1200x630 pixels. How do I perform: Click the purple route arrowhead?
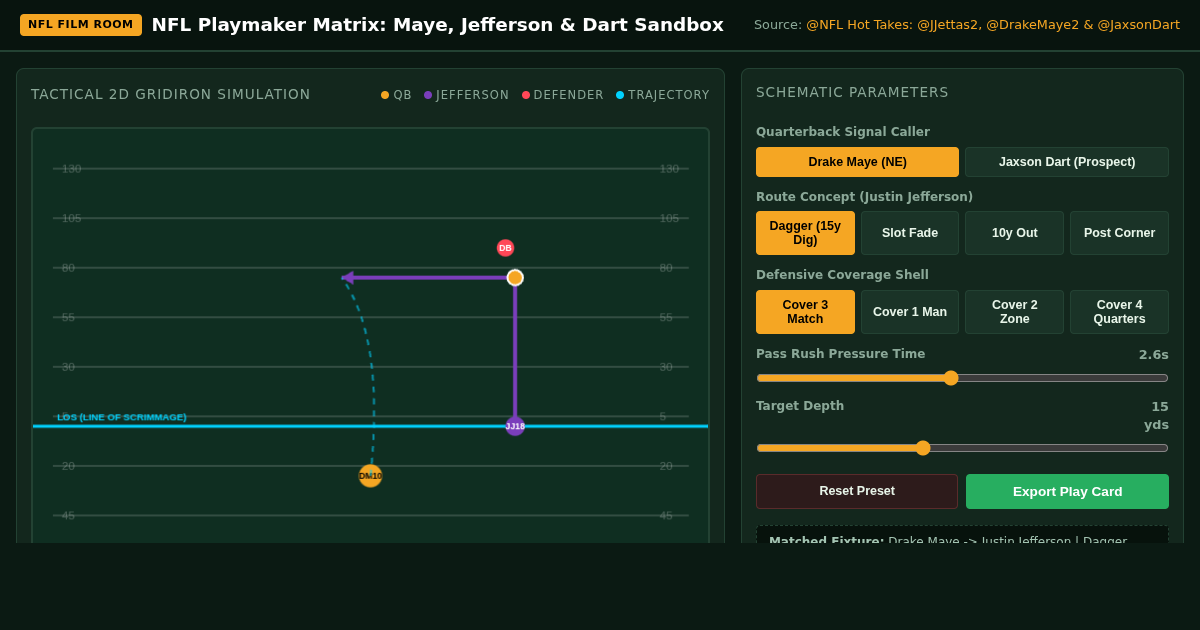(x=347, y=278)
